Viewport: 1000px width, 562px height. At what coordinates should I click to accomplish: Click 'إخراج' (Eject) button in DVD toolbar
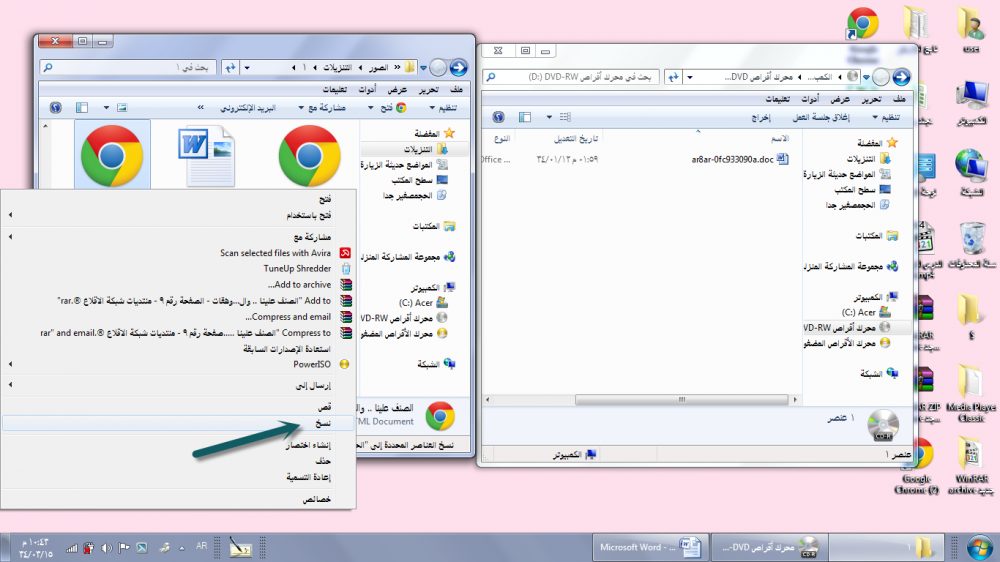(760, 117)
